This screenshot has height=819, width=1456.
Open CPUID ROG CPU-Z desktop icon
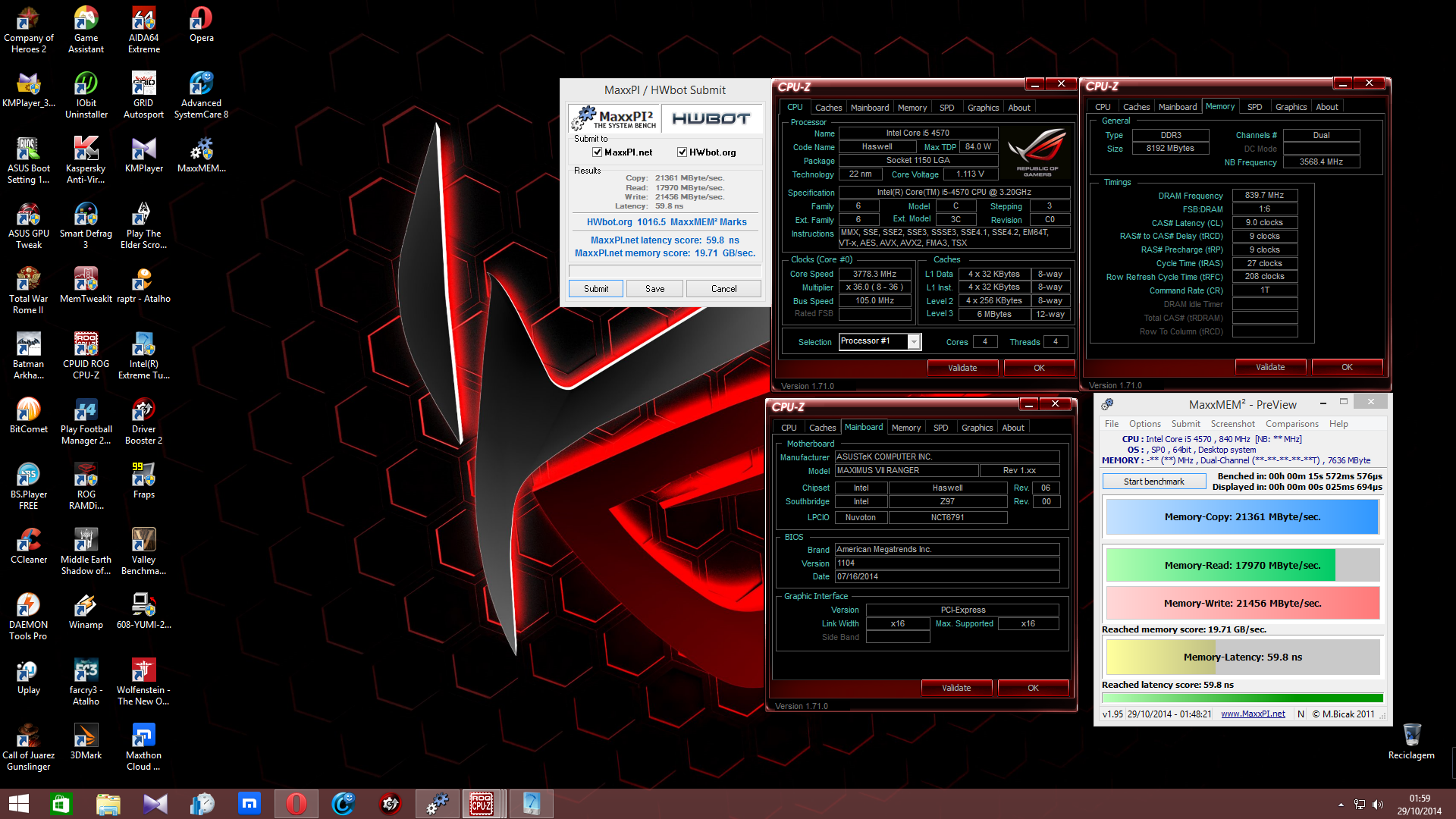tap(86, 356)
